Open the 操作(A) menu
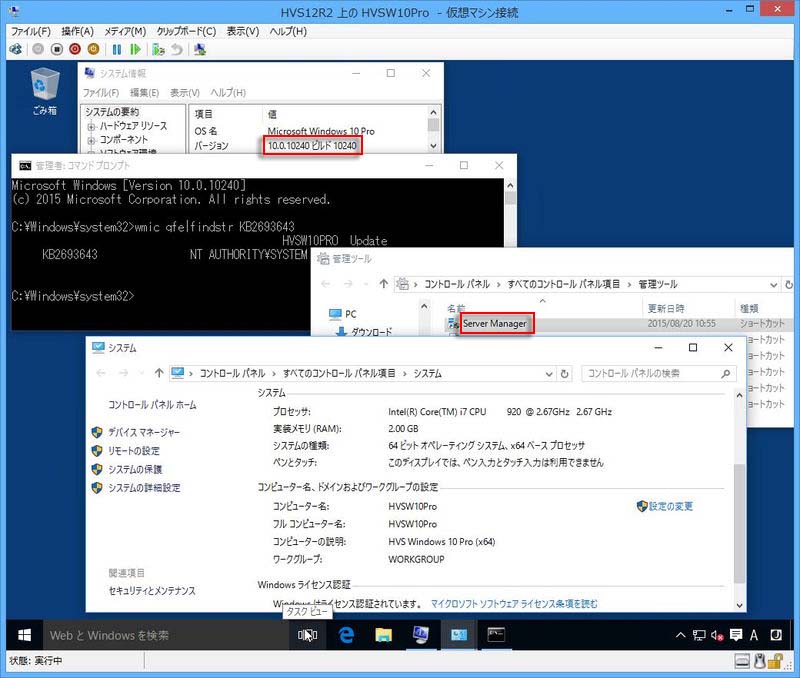 point(78,32)
